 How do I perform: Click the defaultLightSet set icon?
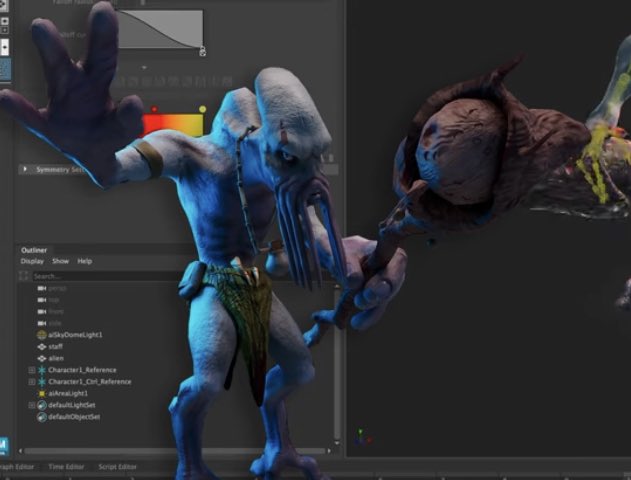42,405
